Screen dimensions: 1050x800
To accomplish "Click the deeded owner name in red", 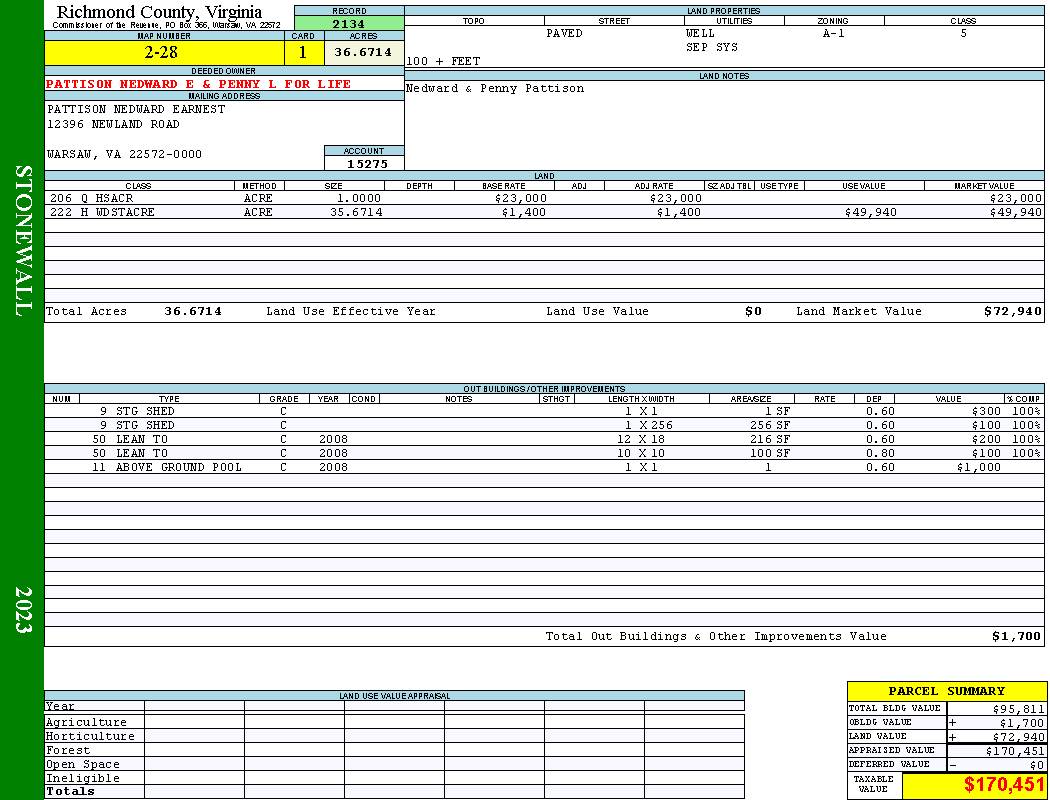I will pyautogui.click(x=198, y=84).
